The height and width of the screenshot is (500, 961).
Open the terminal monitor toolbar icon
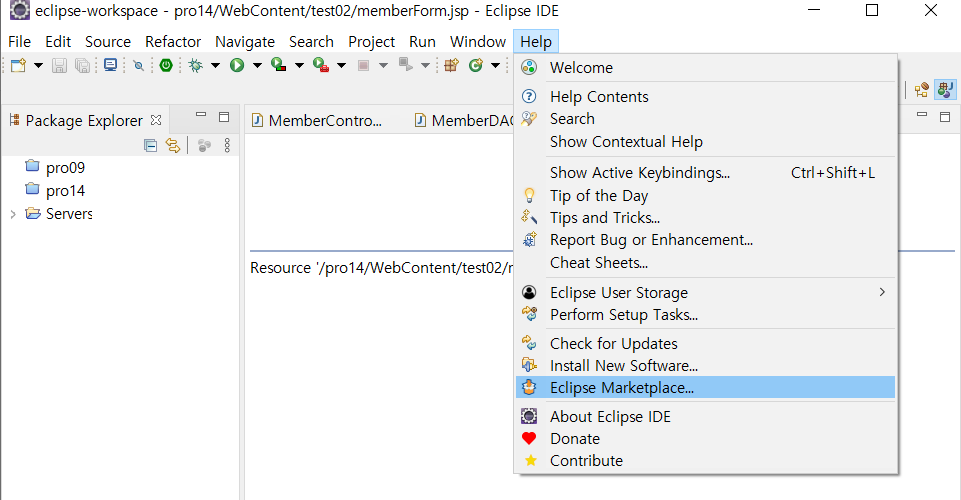110,65
